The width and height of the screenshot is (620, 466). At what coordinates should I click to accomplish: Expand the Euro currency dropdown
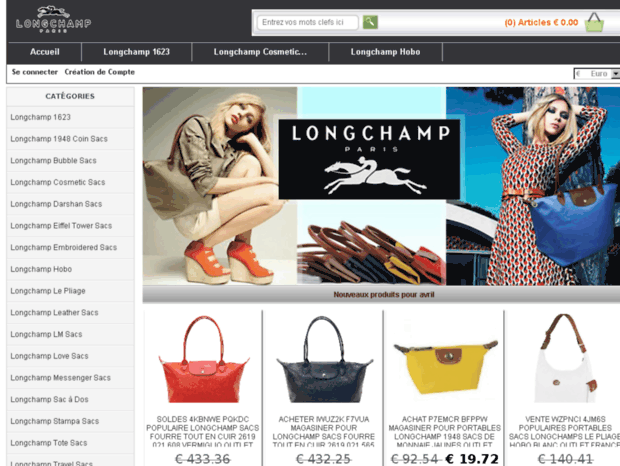coord(597,74)
